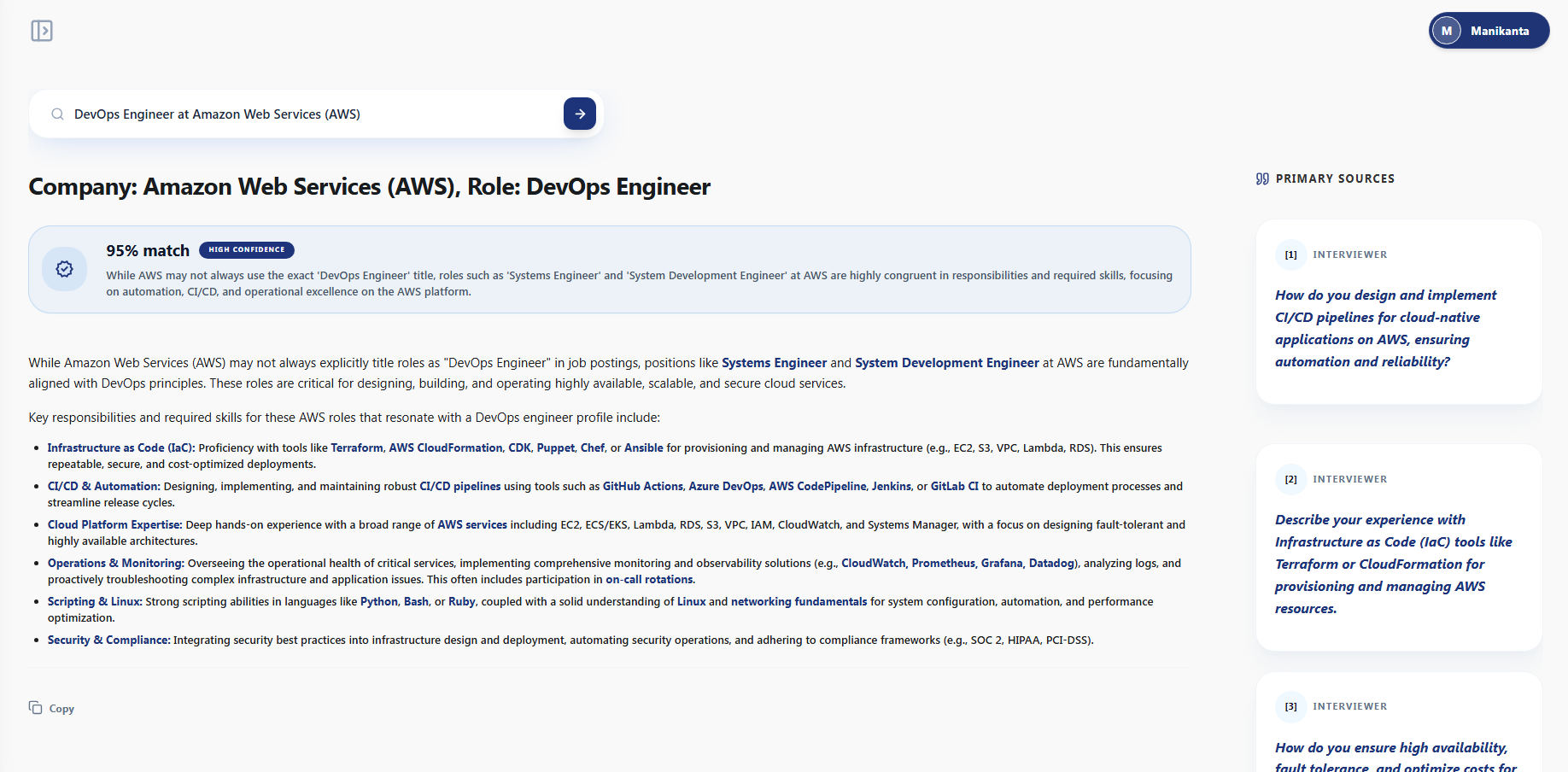Click the verified match badge icon
Screen dimensions: 1568x772
(64, 269)
